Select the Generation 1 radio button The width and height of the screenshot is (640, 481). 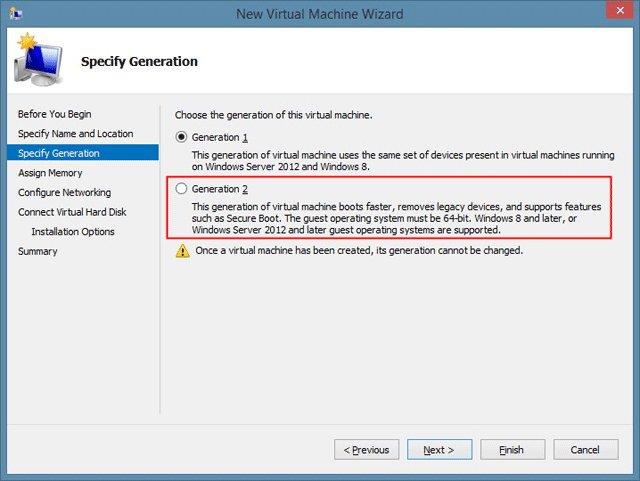[x=181, y=137]
